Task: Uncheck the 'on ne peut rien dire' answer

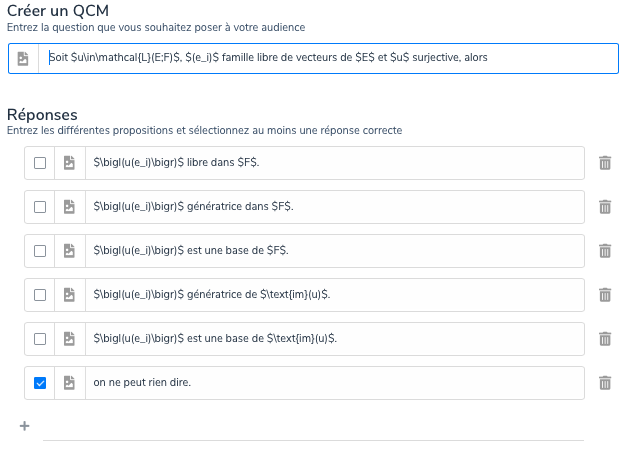Action: tap(40, 383)
